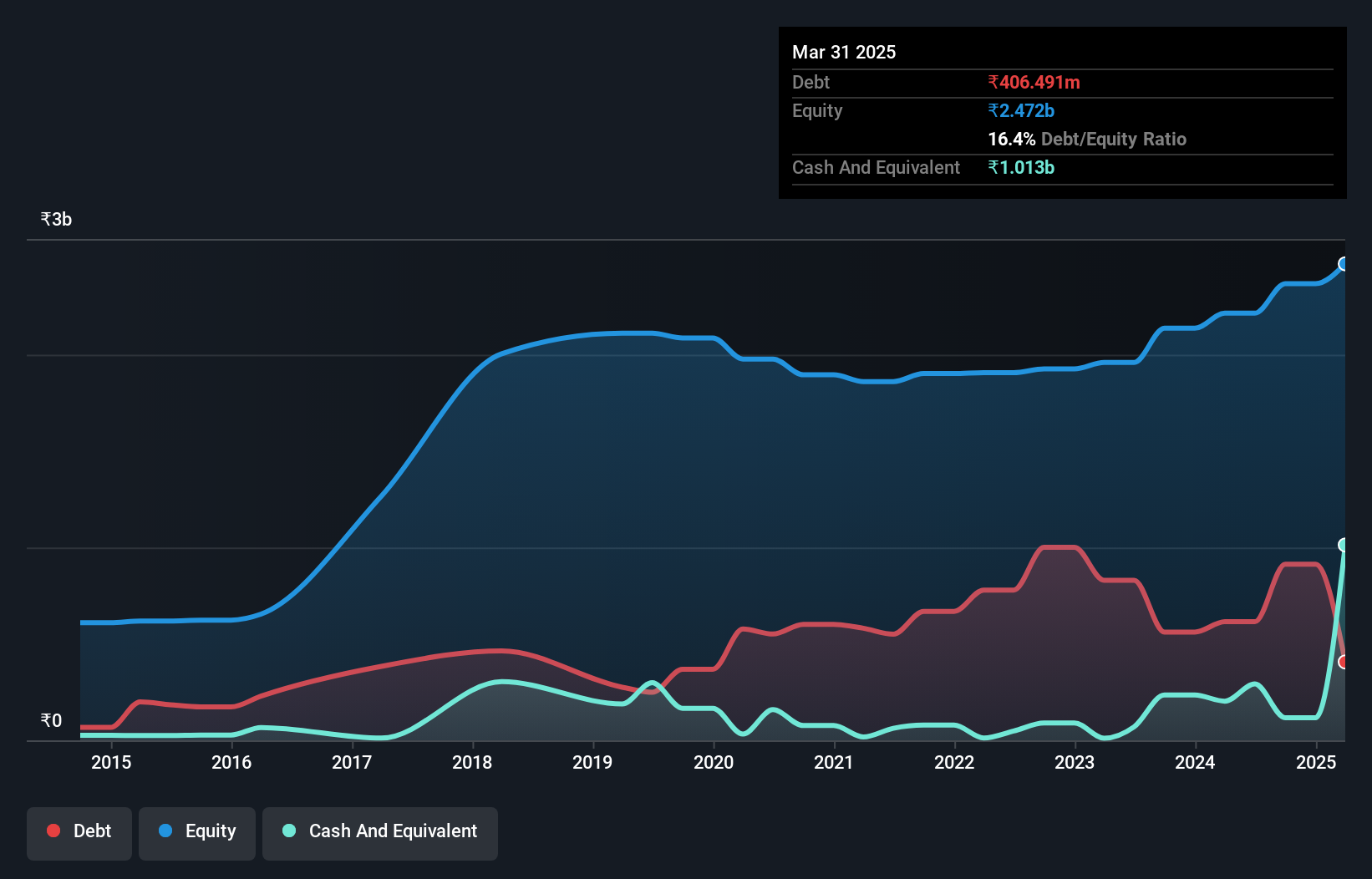The image size is (1372, 879).
Task: Click the Debt row label in tooltip
Action: click(x=810, y=82)
